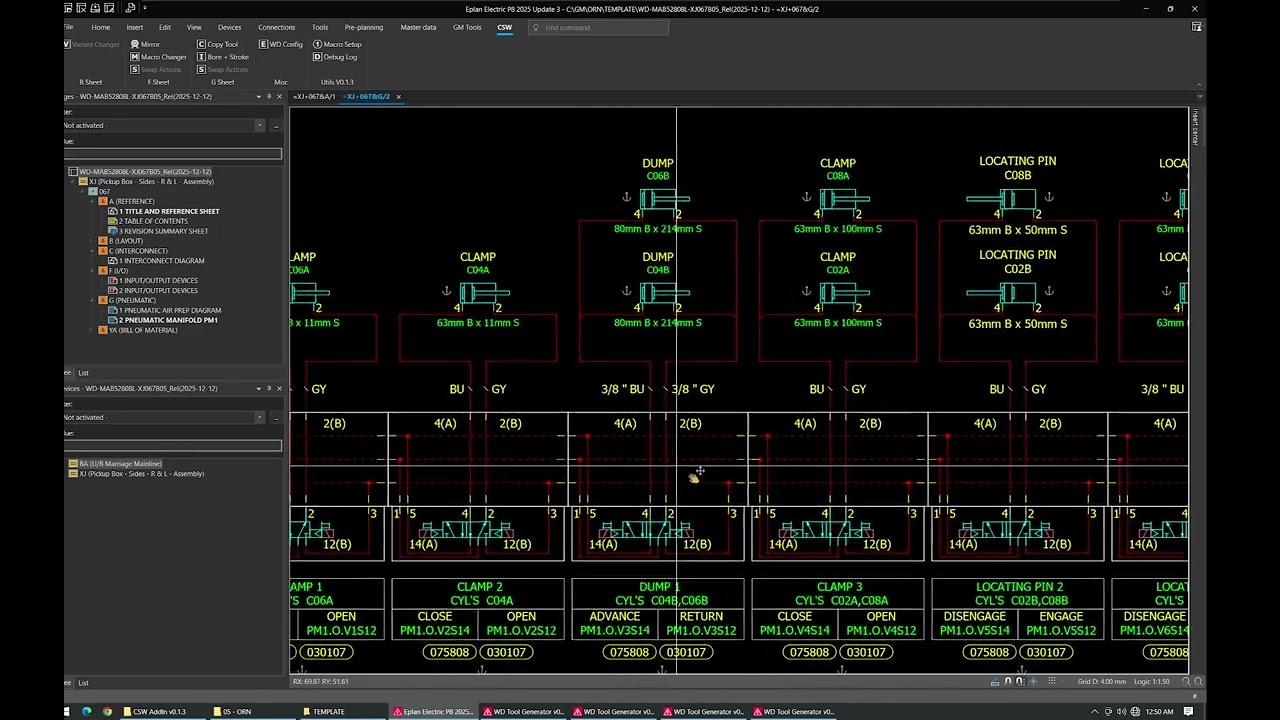Click the Devices value input field

173,446
